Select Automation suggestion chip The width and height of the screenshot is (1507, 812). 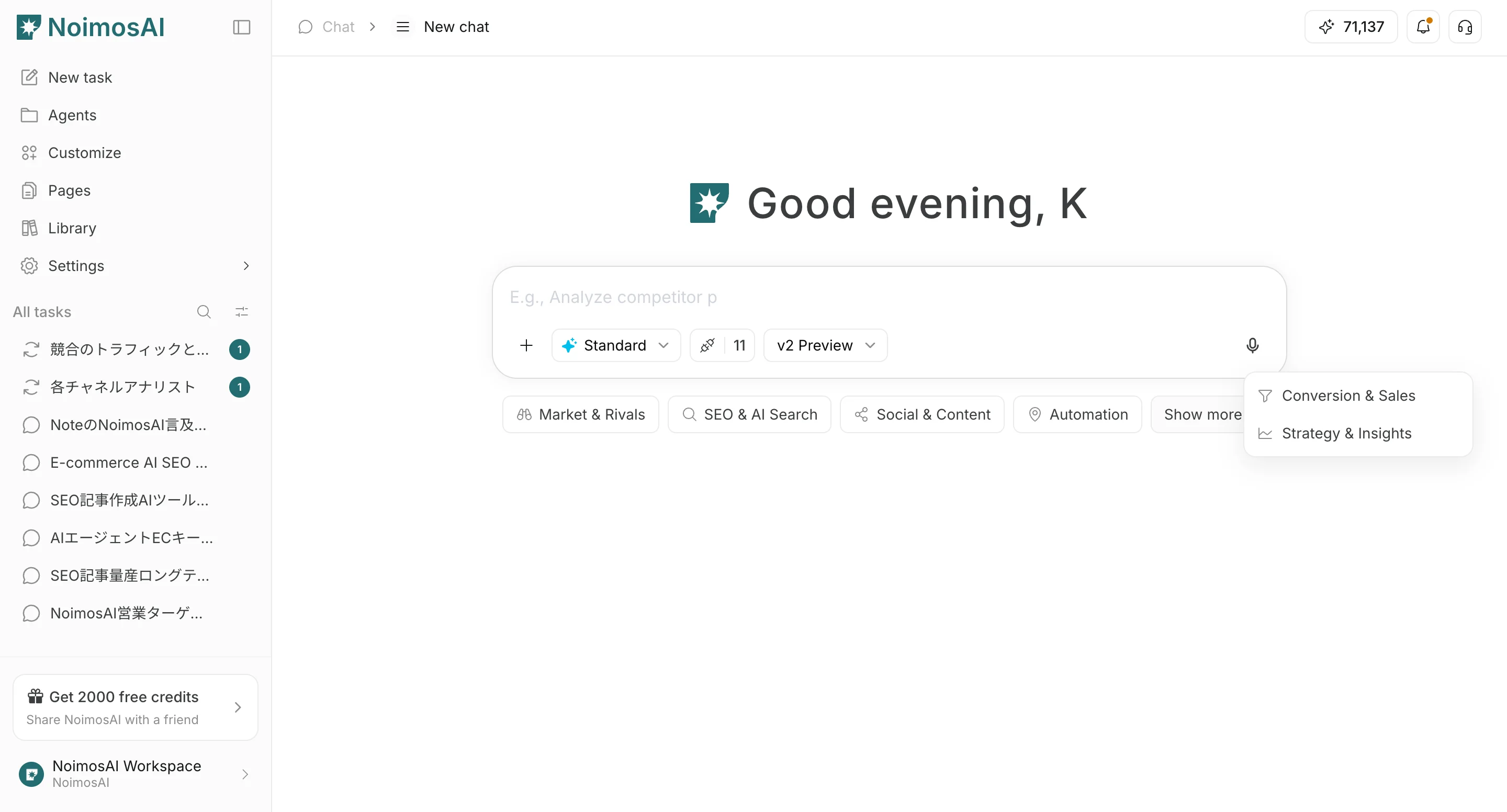pyautogui.click(x=1077, y=414)
